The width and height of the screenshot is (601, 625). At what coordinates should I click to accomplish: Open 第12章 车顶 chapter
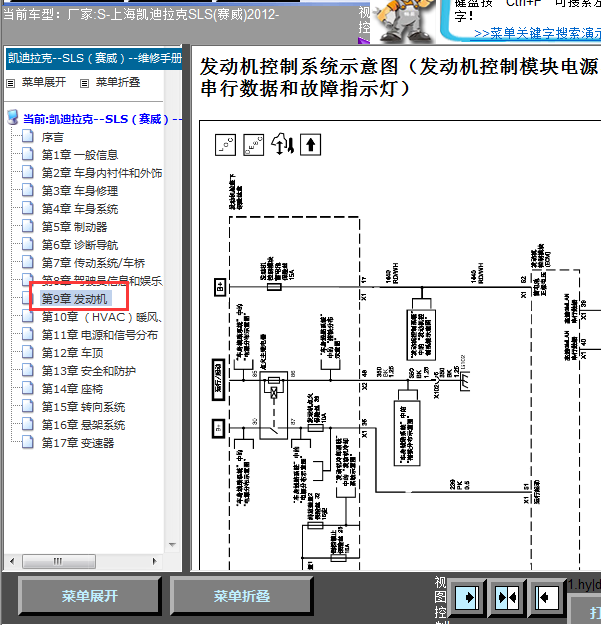tap(73, 353)
